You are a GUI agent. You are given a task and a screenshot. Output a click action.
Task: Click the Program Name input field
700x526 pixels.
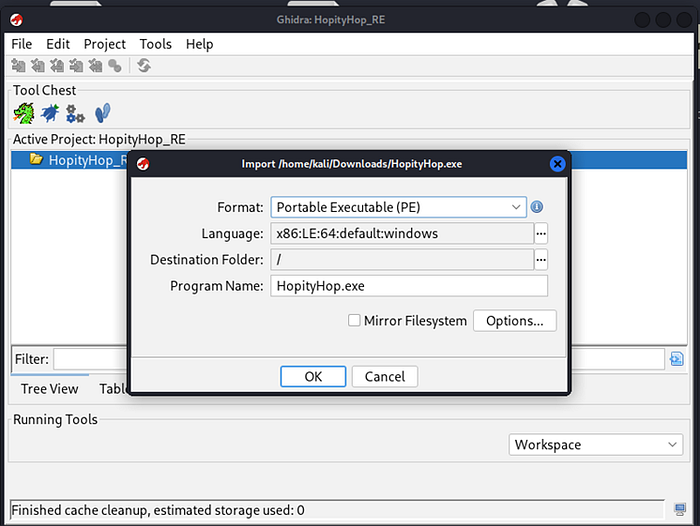click(x=409, y=286)
